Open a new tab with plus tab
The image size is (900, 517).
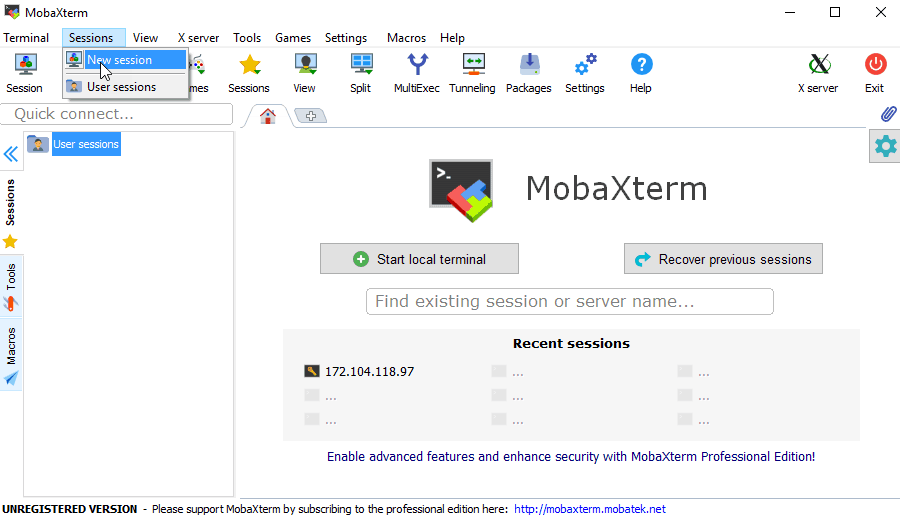click(x=311, y=116)
